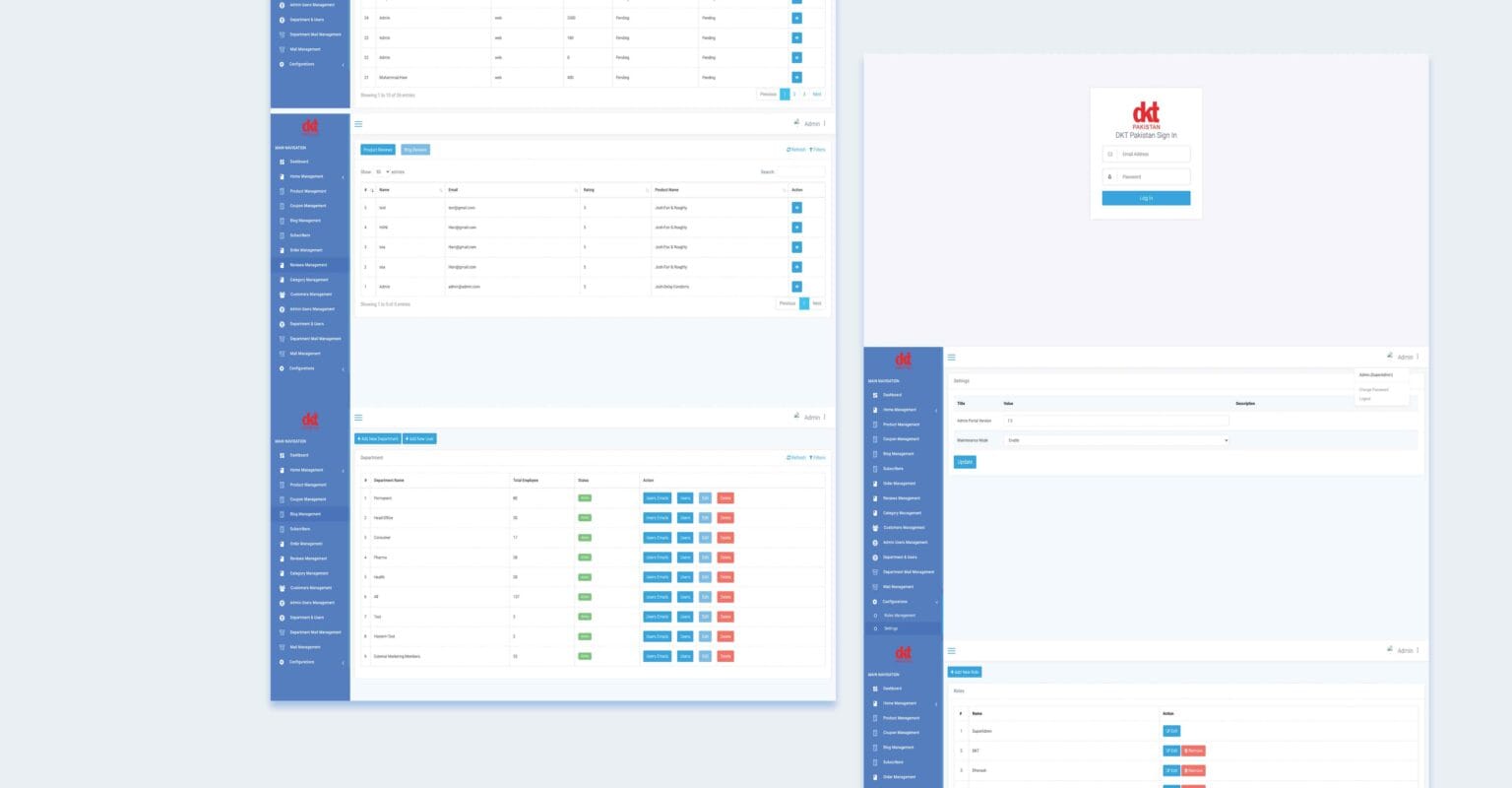Click the sort arrows on the Rating column header
1512x788 pixels.
click(x=646, y=190)
